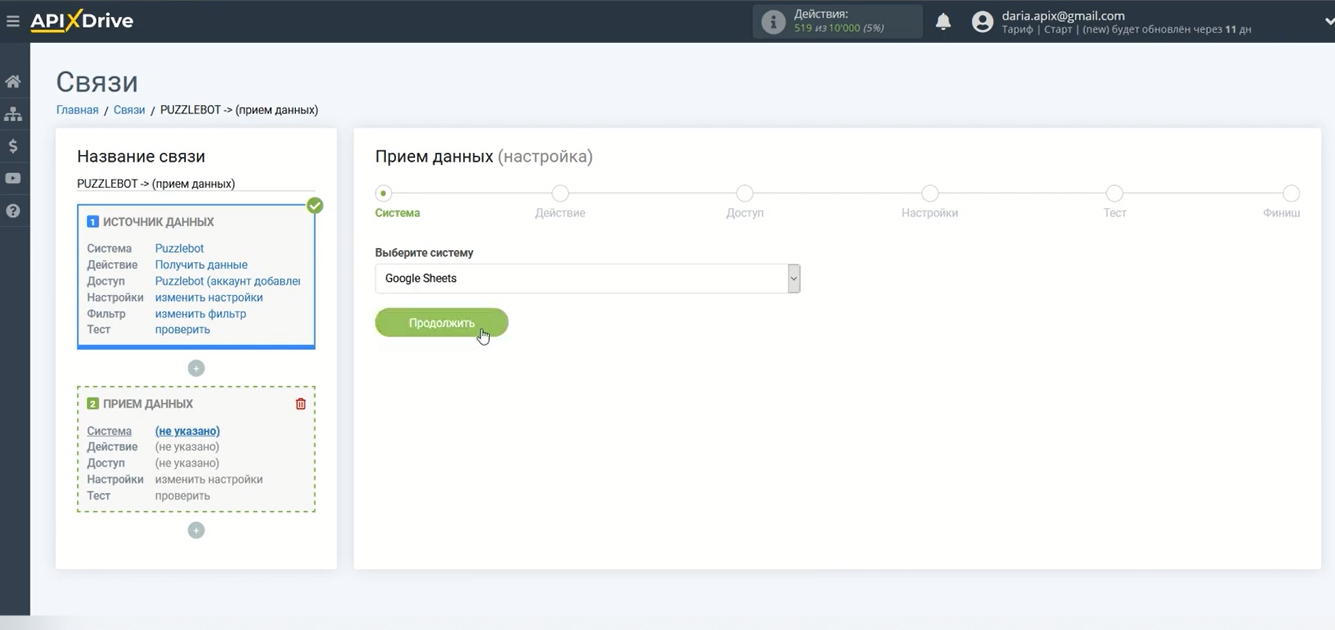Click the Действия usage counter
The width and height of the screenshot is (1335, 630).
tap(838, 21)
